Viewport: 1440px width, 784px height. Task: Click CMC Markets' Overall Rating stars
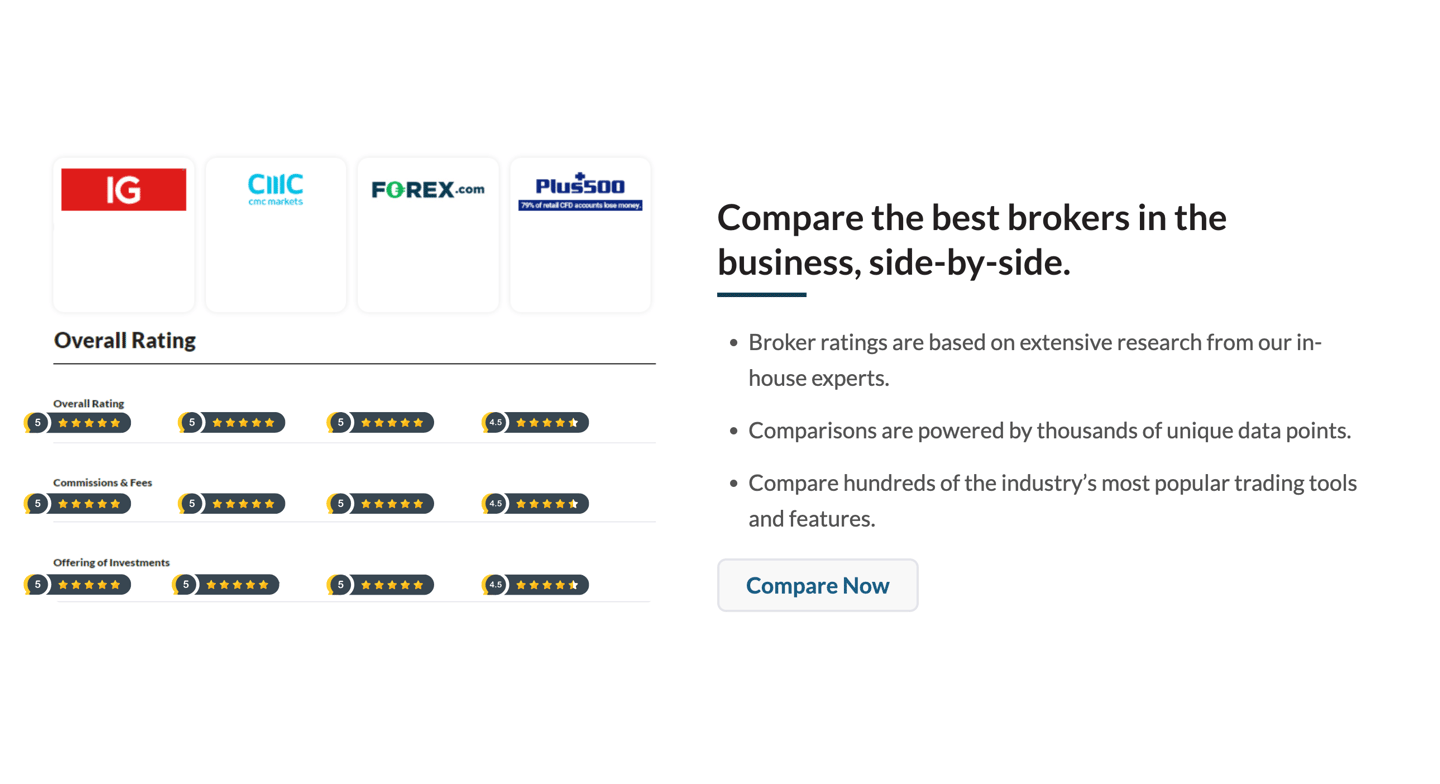point(232,423)
